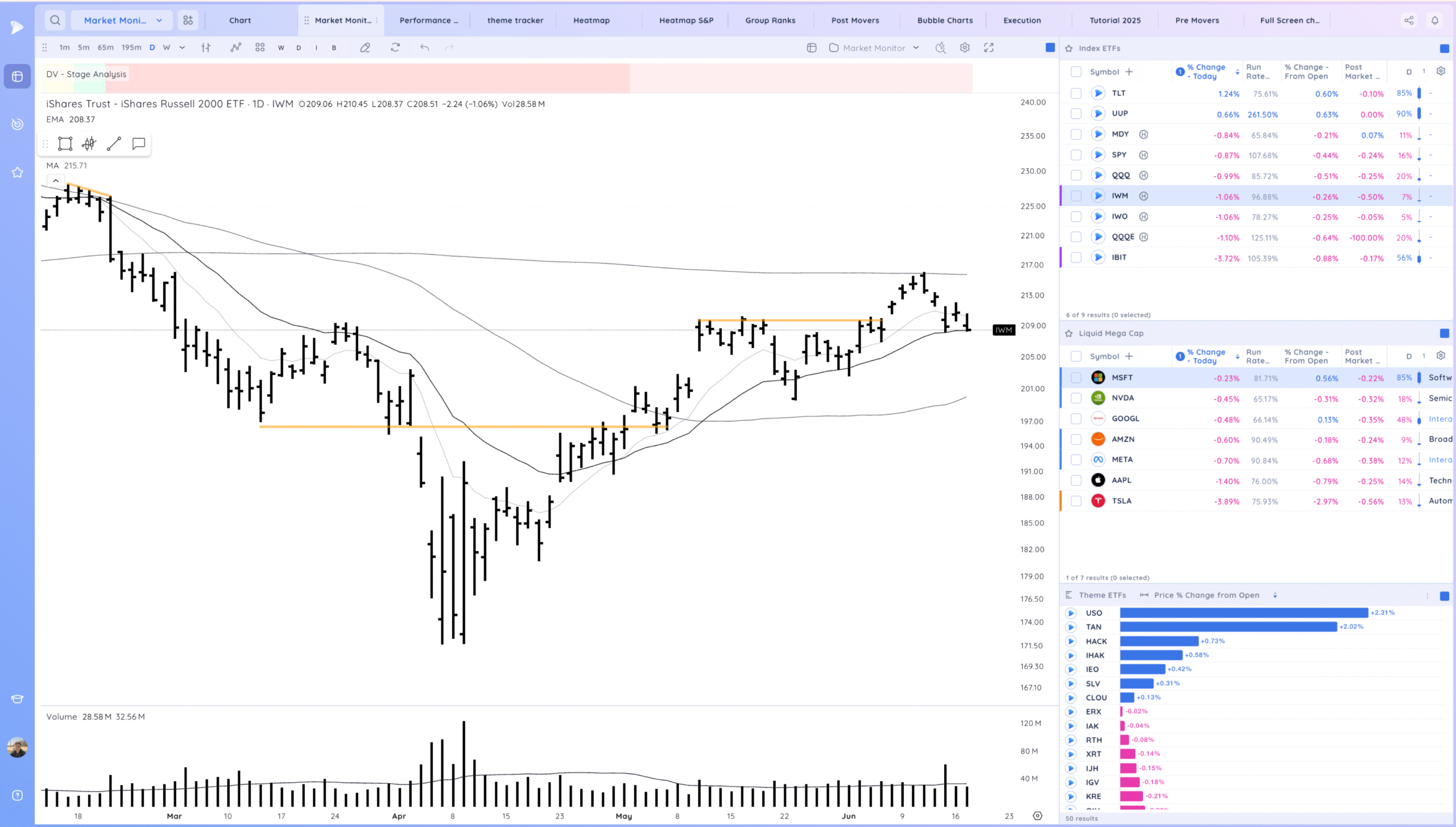Check the TLT row checkbox
The image size is (1456, 827).
click(x=1076, y=93)
